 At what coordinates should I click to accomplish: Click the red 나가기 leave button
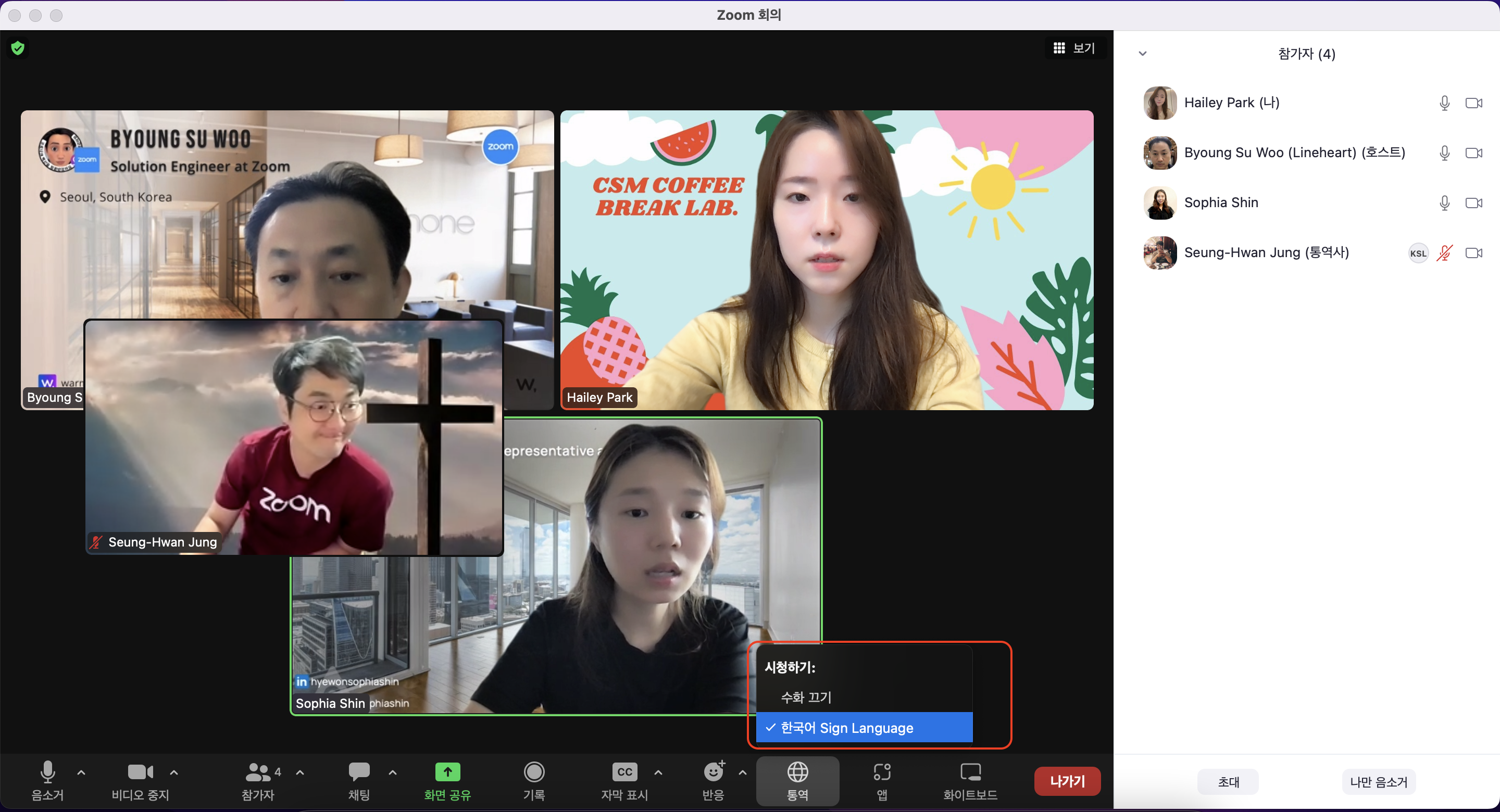coord(1067,781)
